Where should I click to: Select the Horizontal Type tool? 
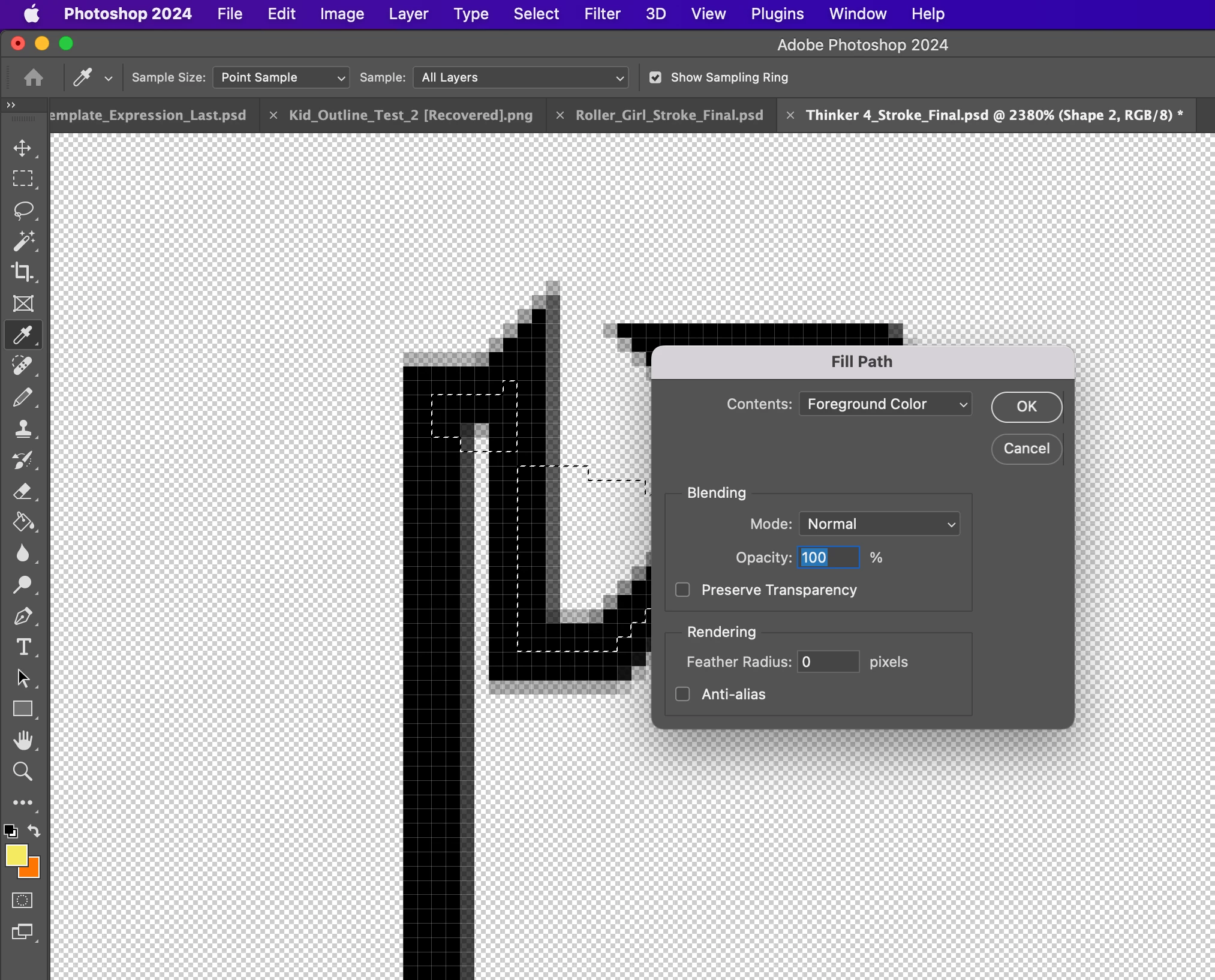23,647
